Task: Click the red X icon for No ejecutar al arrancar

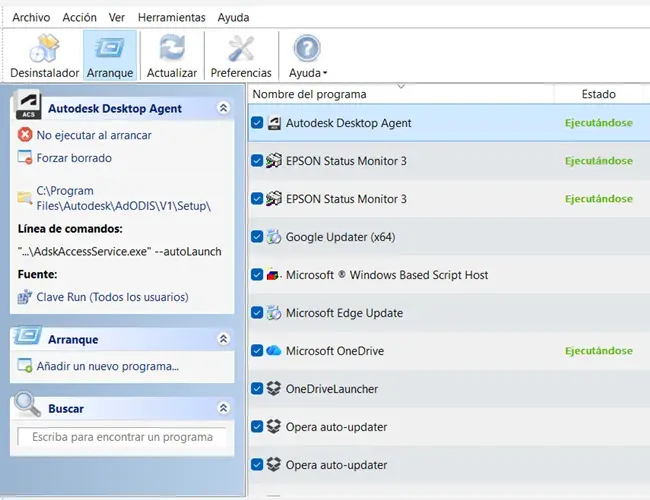Action: [x=25, y=135]
